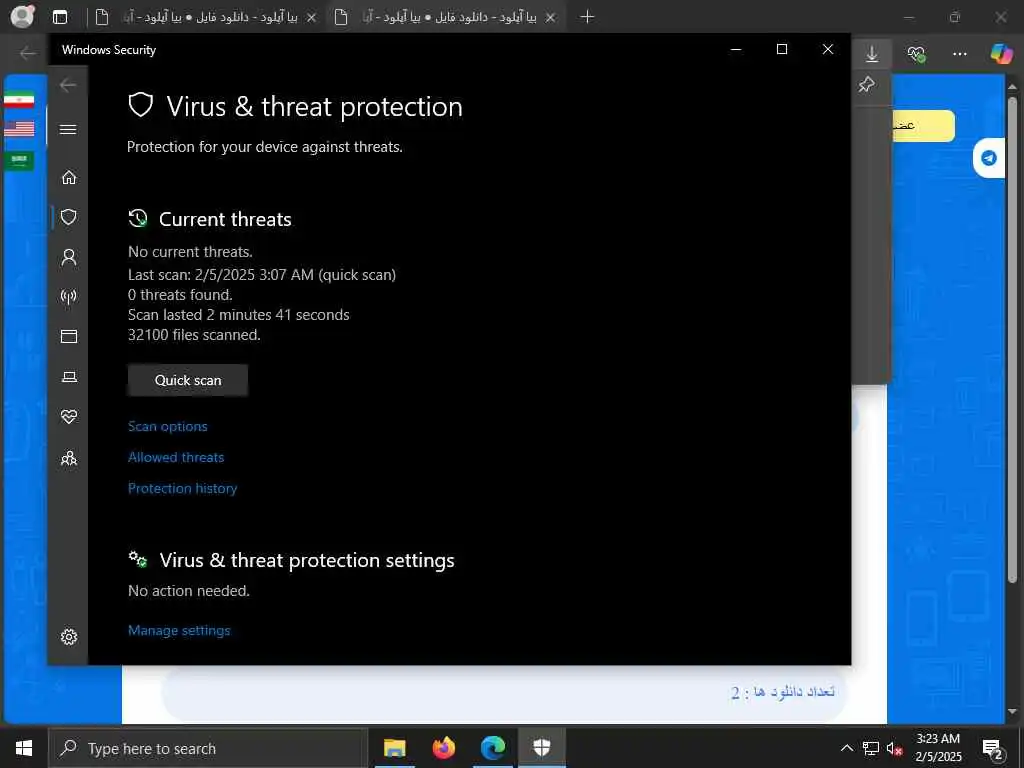Close the second Edge browser tab
The width and height of the screenshot is (1024, 768).
[551, 18]
